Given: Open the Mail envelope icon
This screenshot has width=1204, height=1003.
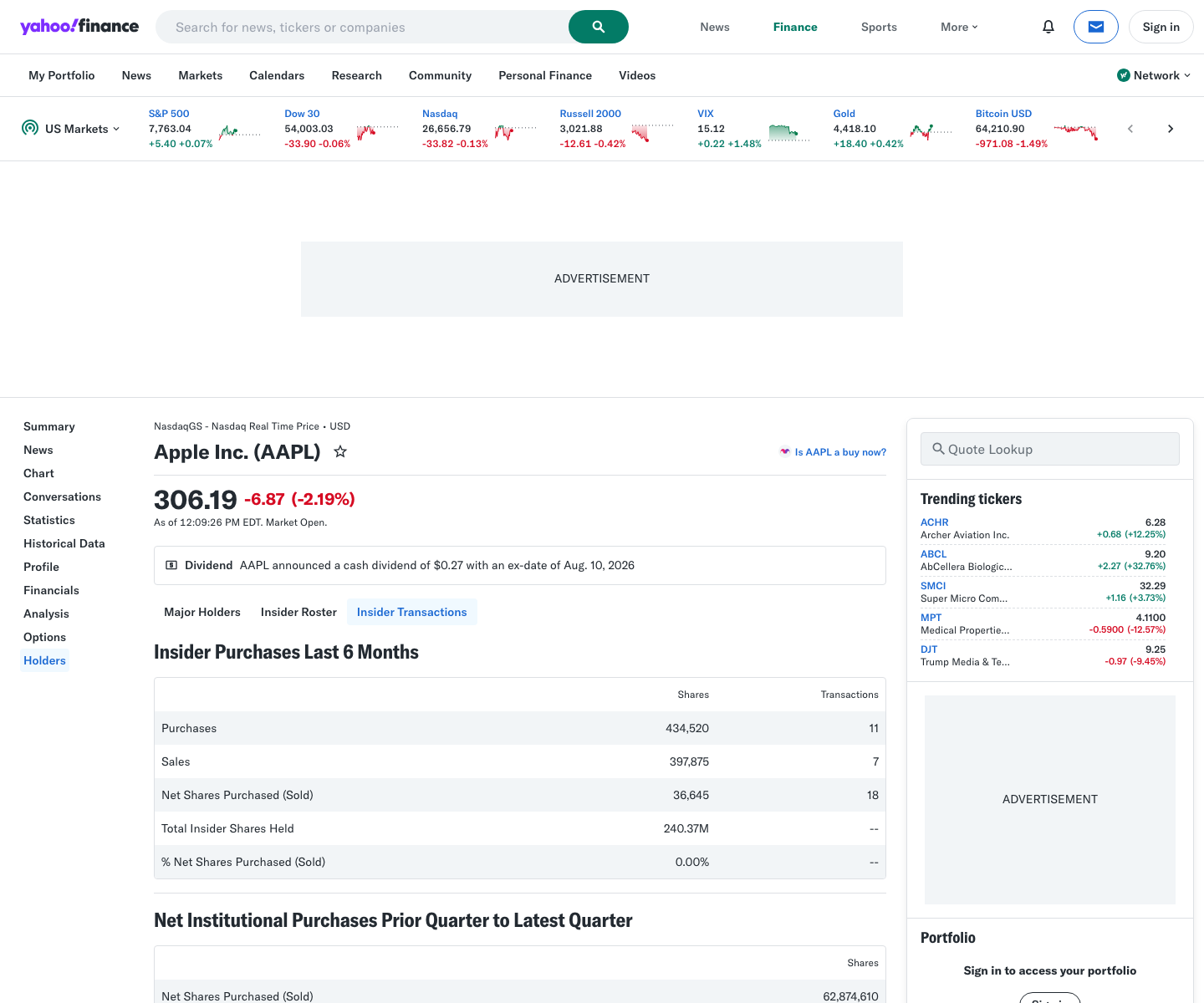Looking at the screenshot, I should 1096,27.
